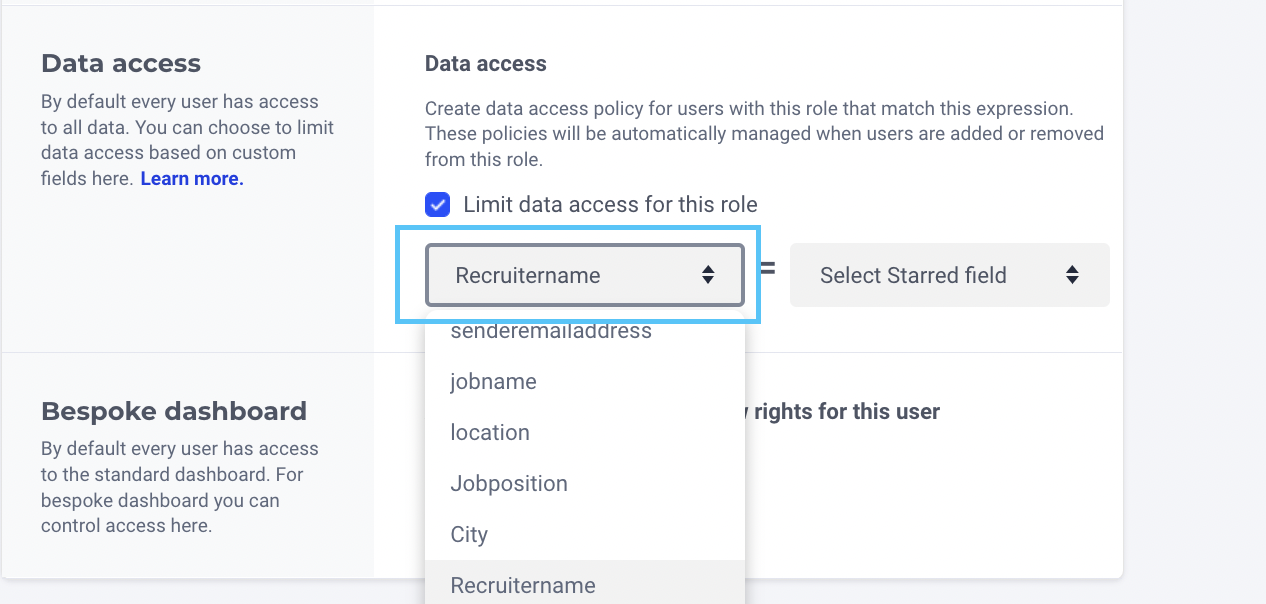Screen dimensions: 1266x604
Task: Select Jobposition in the dropdown list
Action: [509, 484]
